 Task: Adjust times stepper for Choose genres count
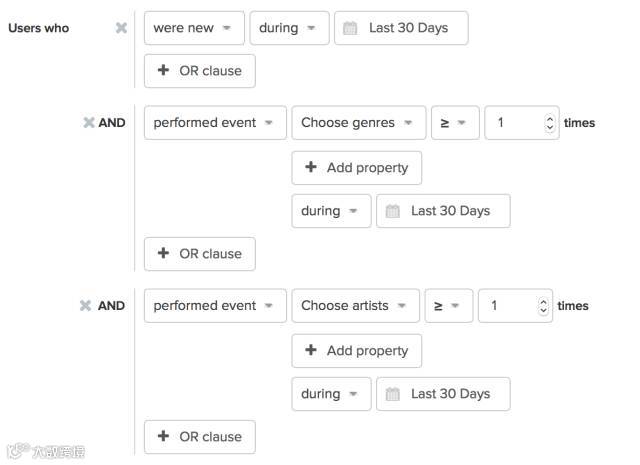(x=549, y=123)
